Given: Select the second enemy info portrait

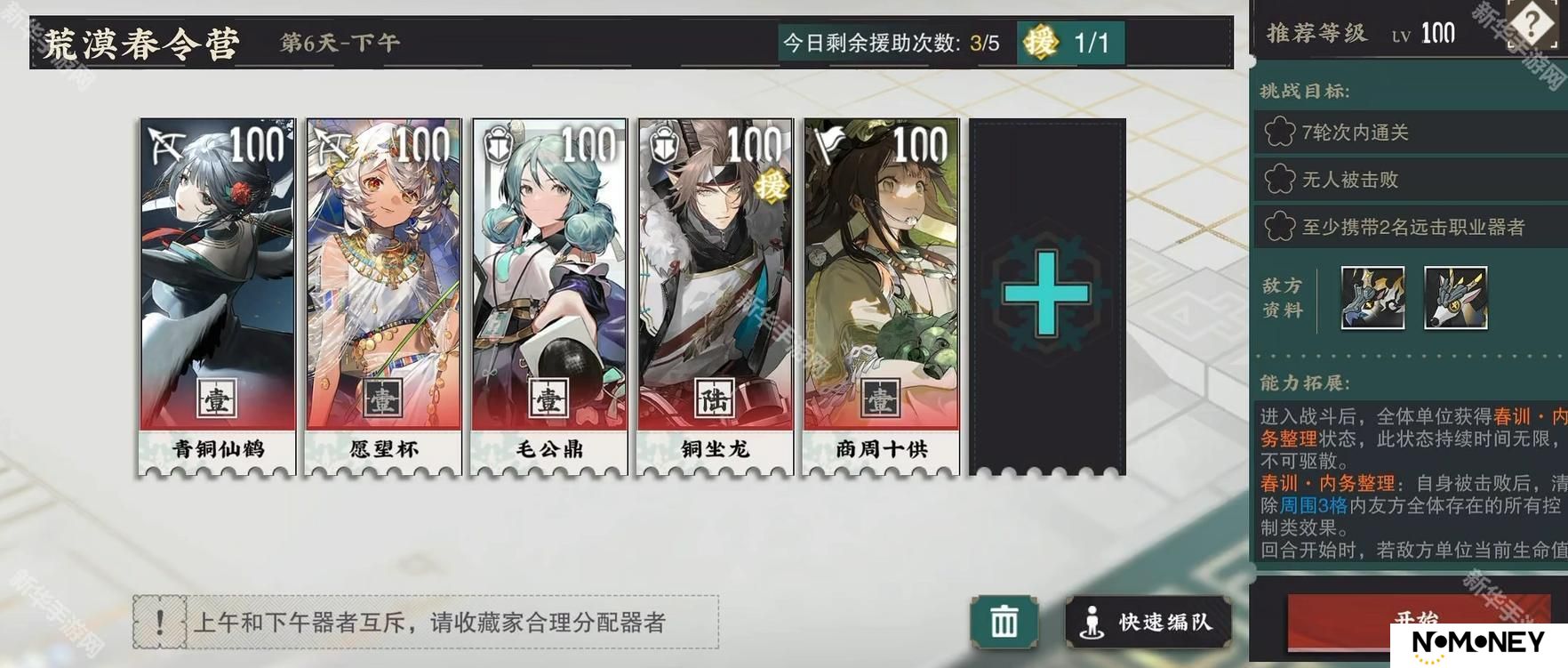Looking at the screenshot, I should pos(1455,298).
